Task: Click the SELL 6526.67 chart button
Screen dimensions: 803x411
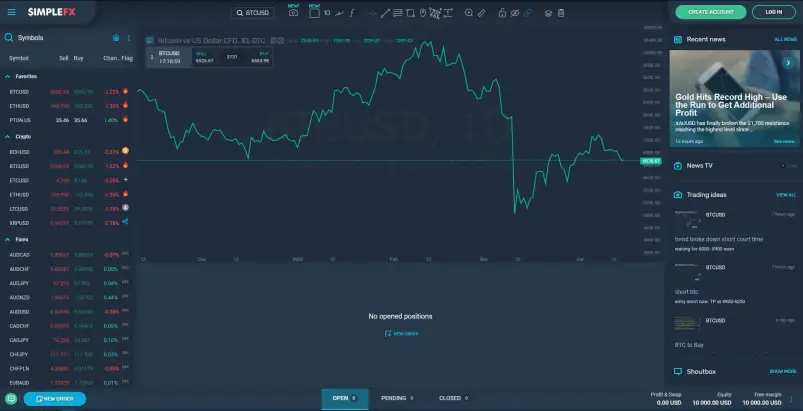Action: [x=205, y=57]
